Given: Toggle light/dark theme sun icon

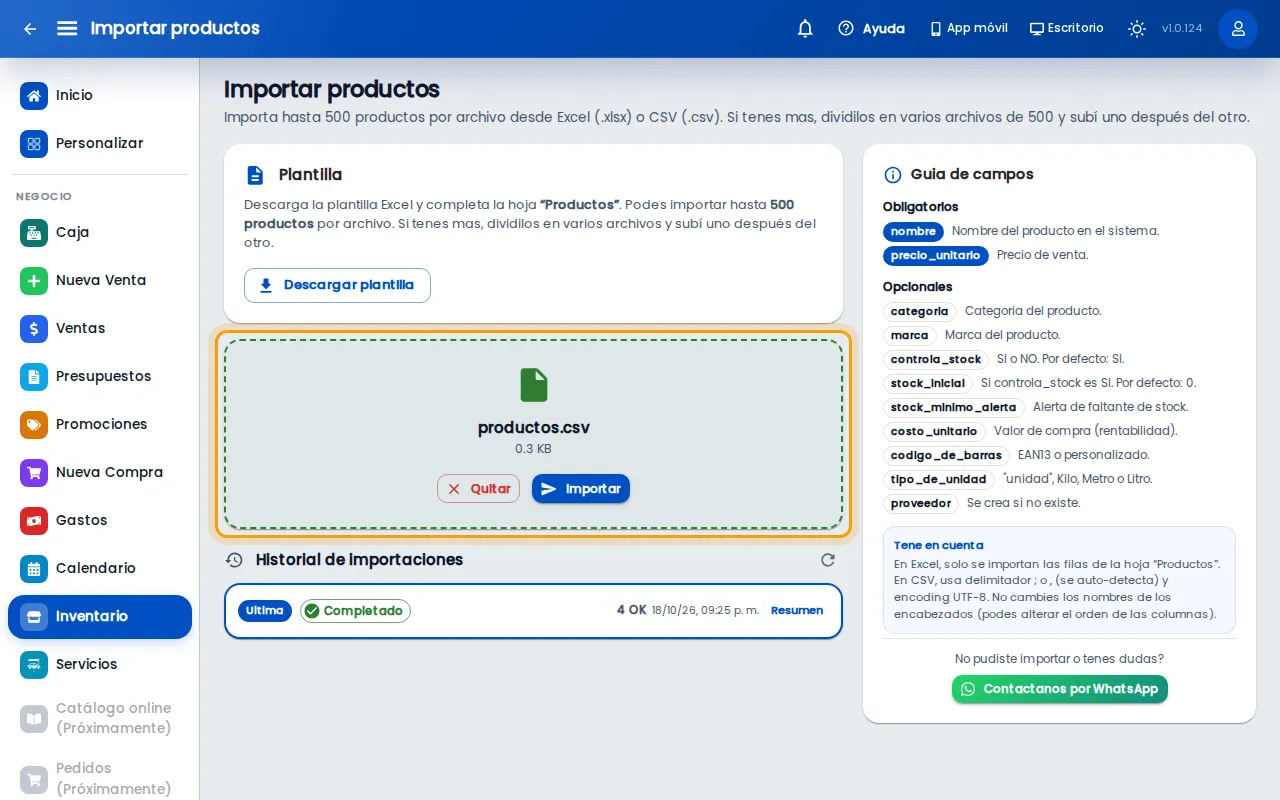Looking at the screenshot, I should click(1137, 29).
